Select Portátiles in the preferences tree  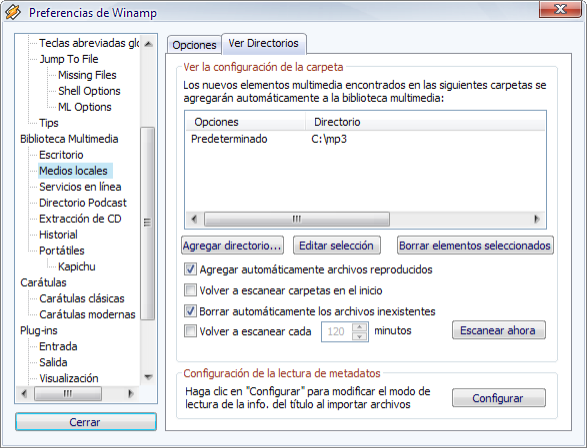pos(62,250)
